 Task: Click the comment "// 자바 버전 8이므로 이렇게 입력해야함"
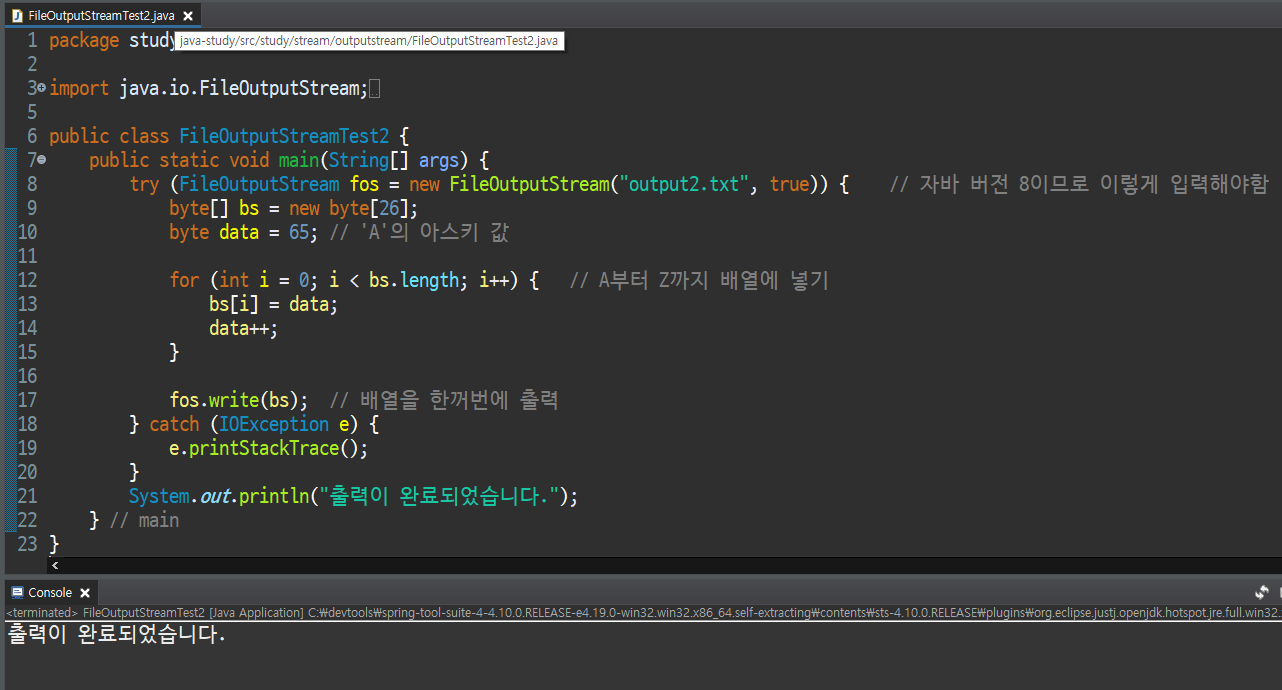[x=1079, y=185]
